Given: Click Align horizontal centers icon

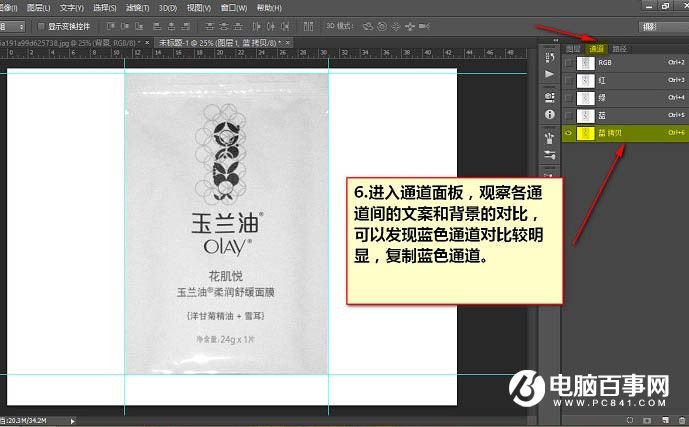Looking at the screenshot, I should click(x=171, y=26).
